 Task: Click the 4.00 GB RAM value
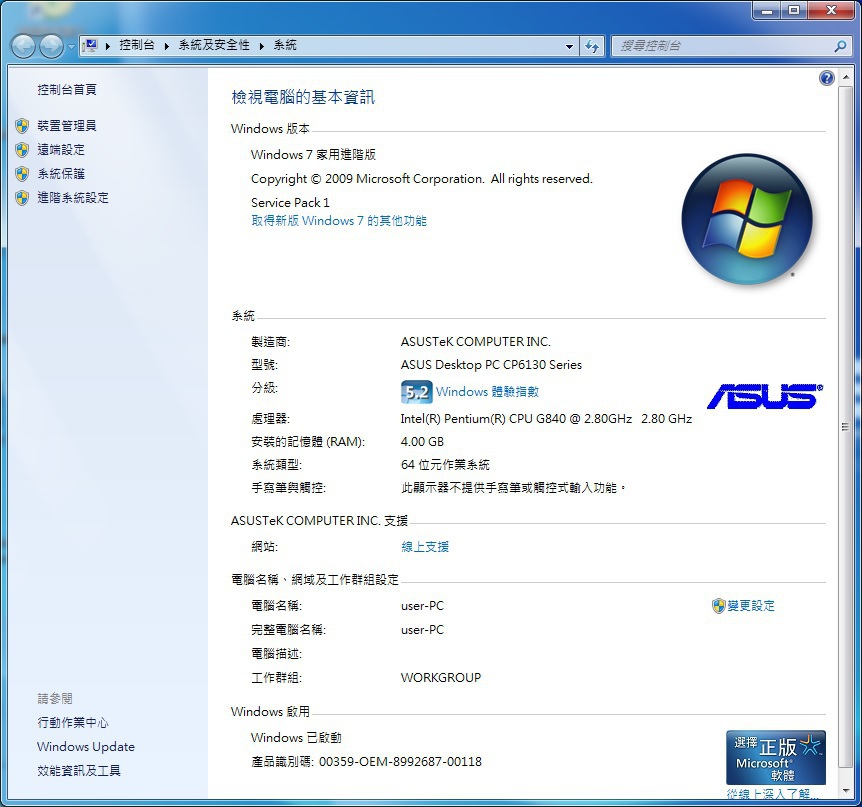422,442
